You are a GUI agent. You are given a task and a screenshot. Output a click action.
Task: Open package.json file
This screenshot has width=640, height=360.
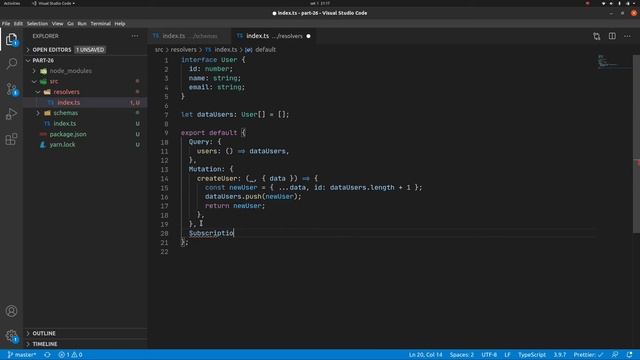86,134
